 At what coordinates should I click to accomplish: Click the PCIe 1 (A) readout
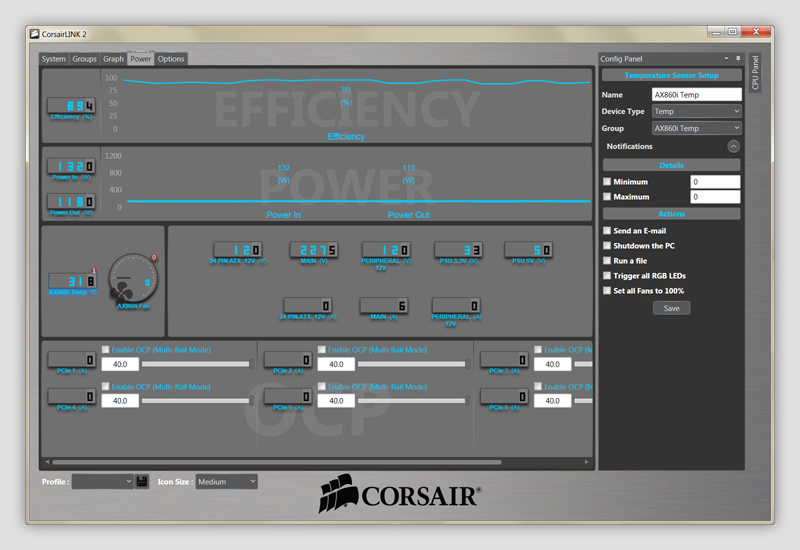click(x=71, y=359)
